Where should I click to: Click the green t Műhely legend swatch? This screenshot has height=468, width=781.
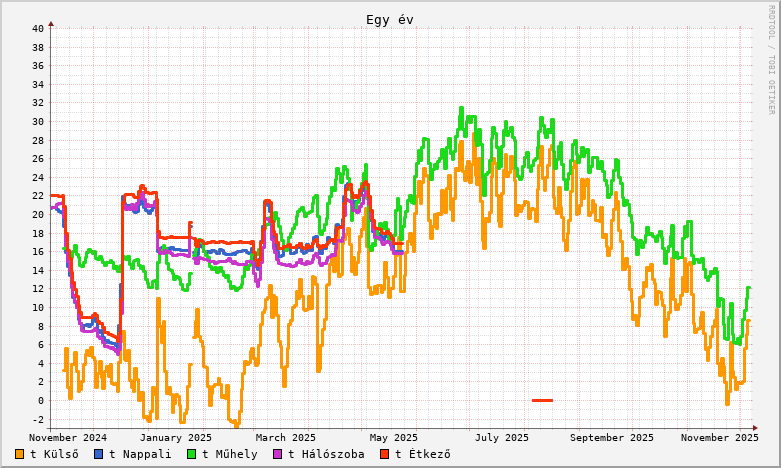click(192, 454)
